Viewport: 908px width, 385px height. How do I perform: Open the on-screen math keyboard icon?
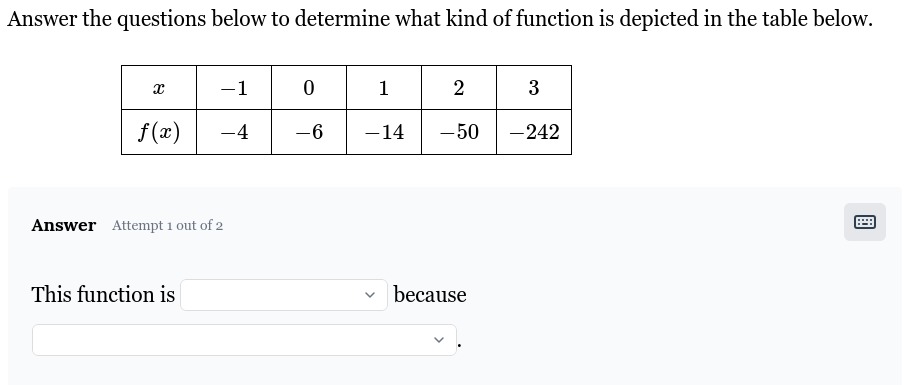tap(865, 222)
